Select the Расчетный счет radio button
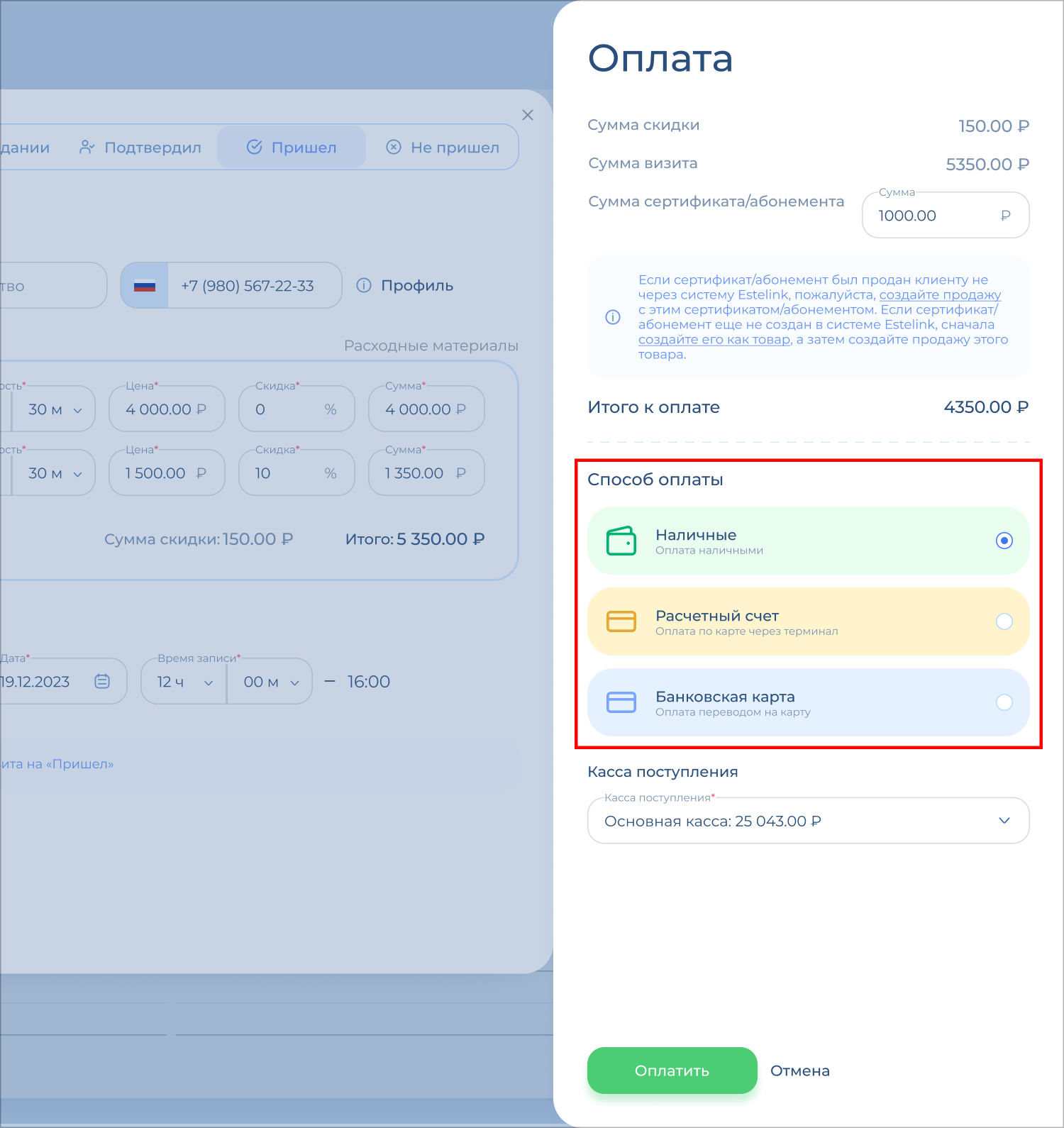The width and height of the screenshot is (1064, 1128). (1004, 621)
